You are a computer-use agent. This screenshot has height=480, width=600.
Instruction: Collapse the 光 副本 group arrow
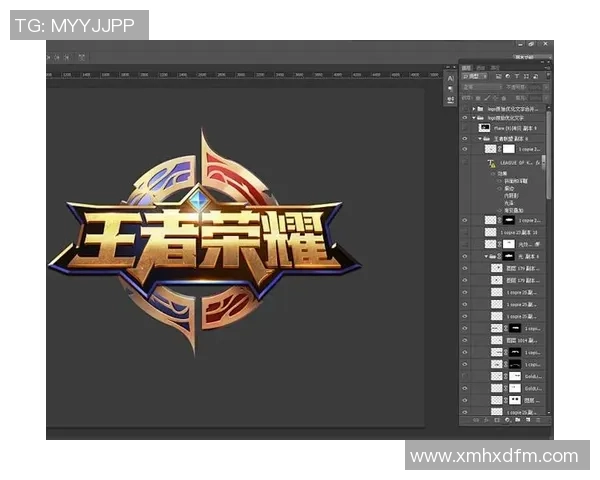pos(486,256)
